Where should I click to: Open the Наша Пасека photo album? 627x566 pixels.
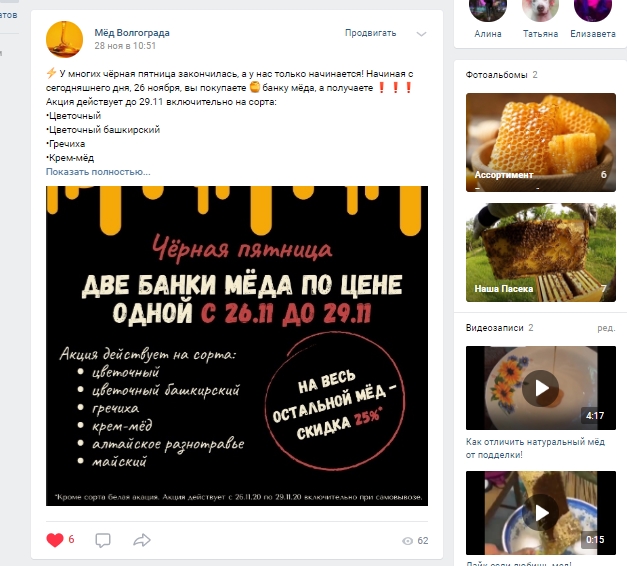click(x=541, y=252)
